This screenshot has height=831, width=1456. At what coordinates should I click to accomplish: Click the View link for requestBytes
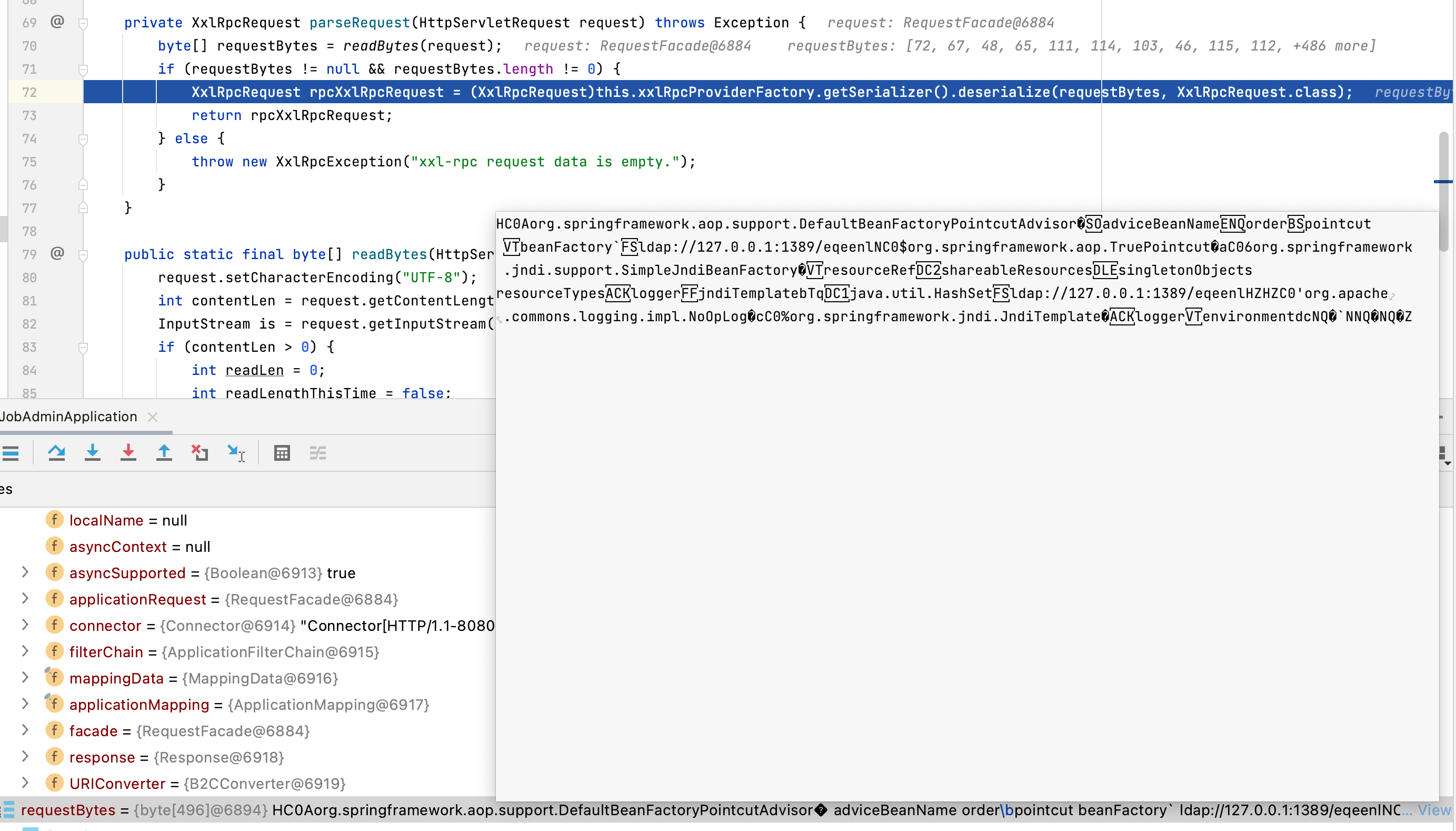coord(1434,810)
